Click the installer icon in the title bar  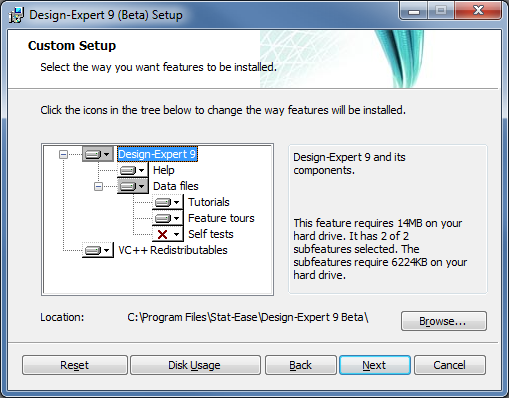tap(16, 15)
